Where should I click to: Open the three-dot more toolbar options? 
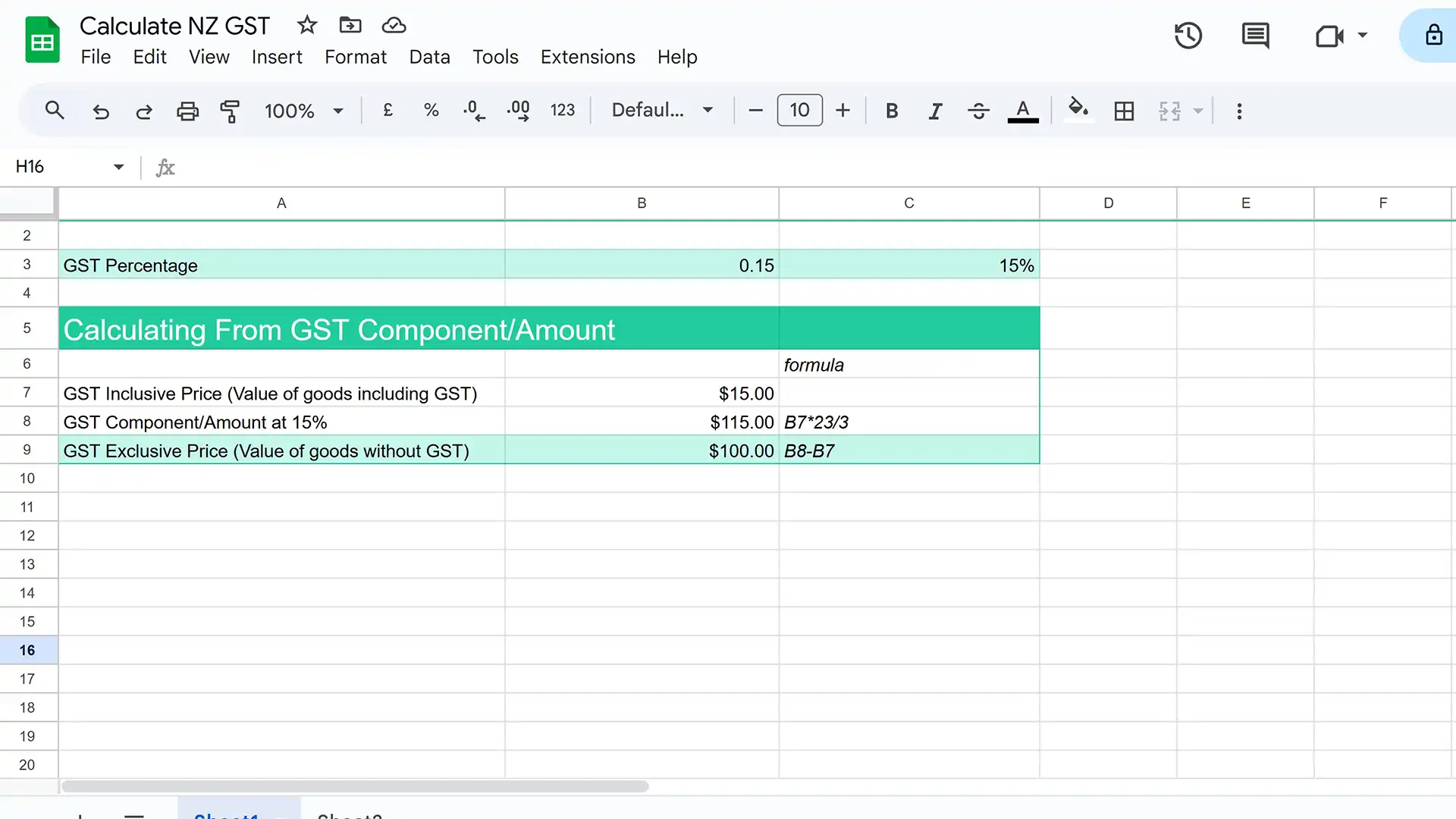click(1239, 111)
